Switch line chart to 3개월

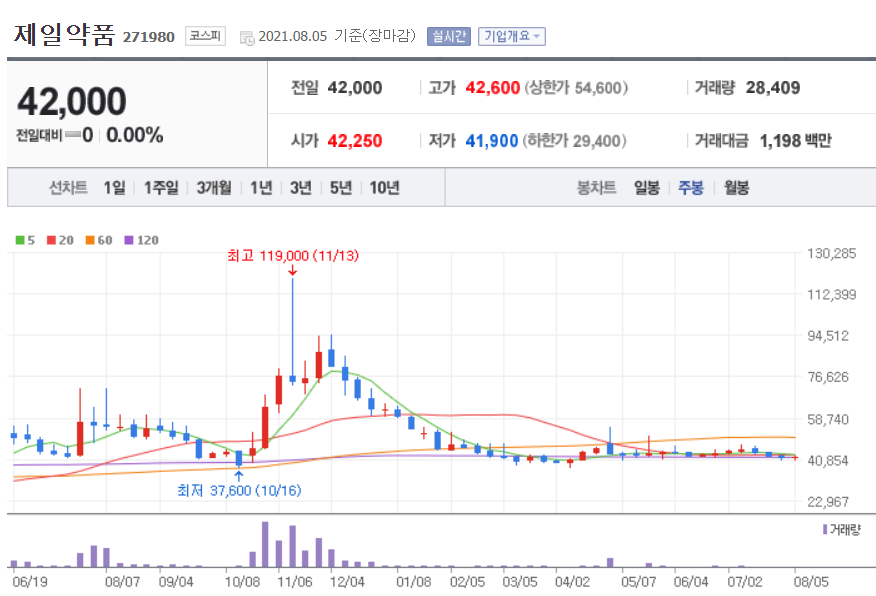pyautogui.click(x=213, y=188)
